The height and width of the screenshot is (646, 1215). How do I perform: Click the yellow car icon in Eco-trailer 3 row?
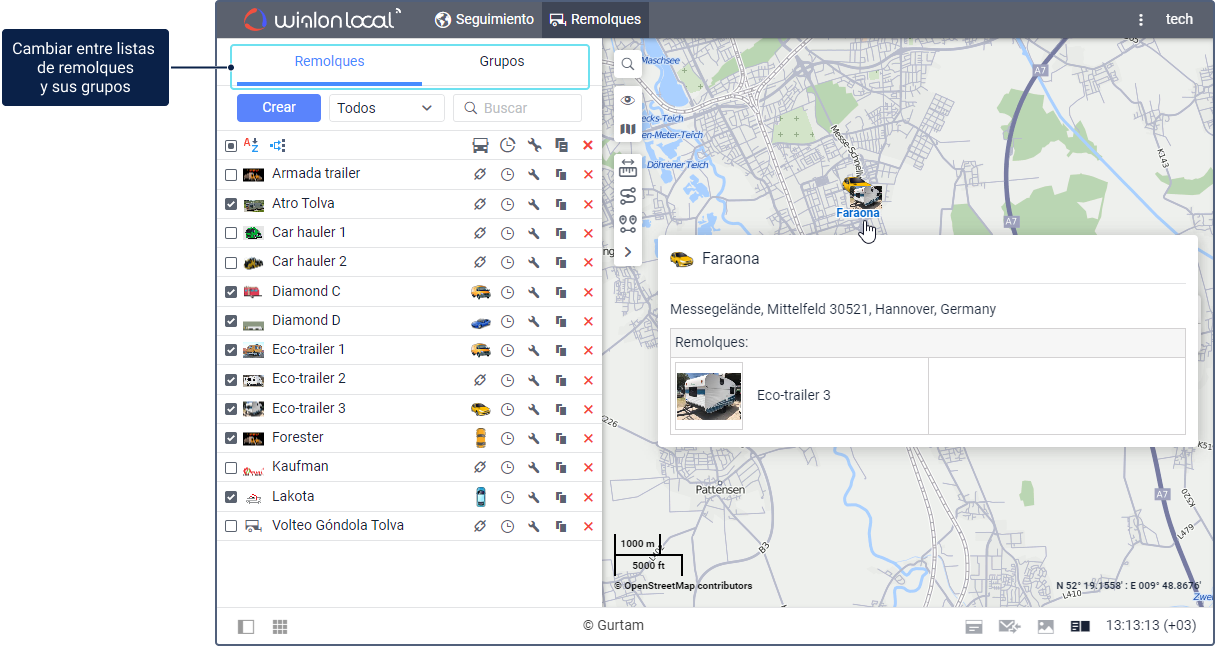pos(481,409)
